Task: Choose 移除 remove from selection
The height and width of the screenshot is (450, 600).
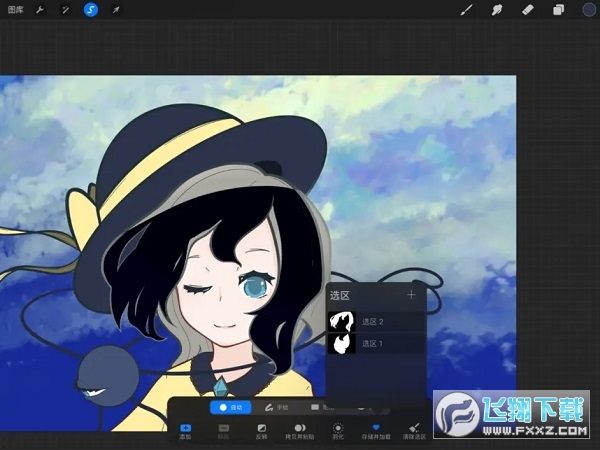Action: 223,432
